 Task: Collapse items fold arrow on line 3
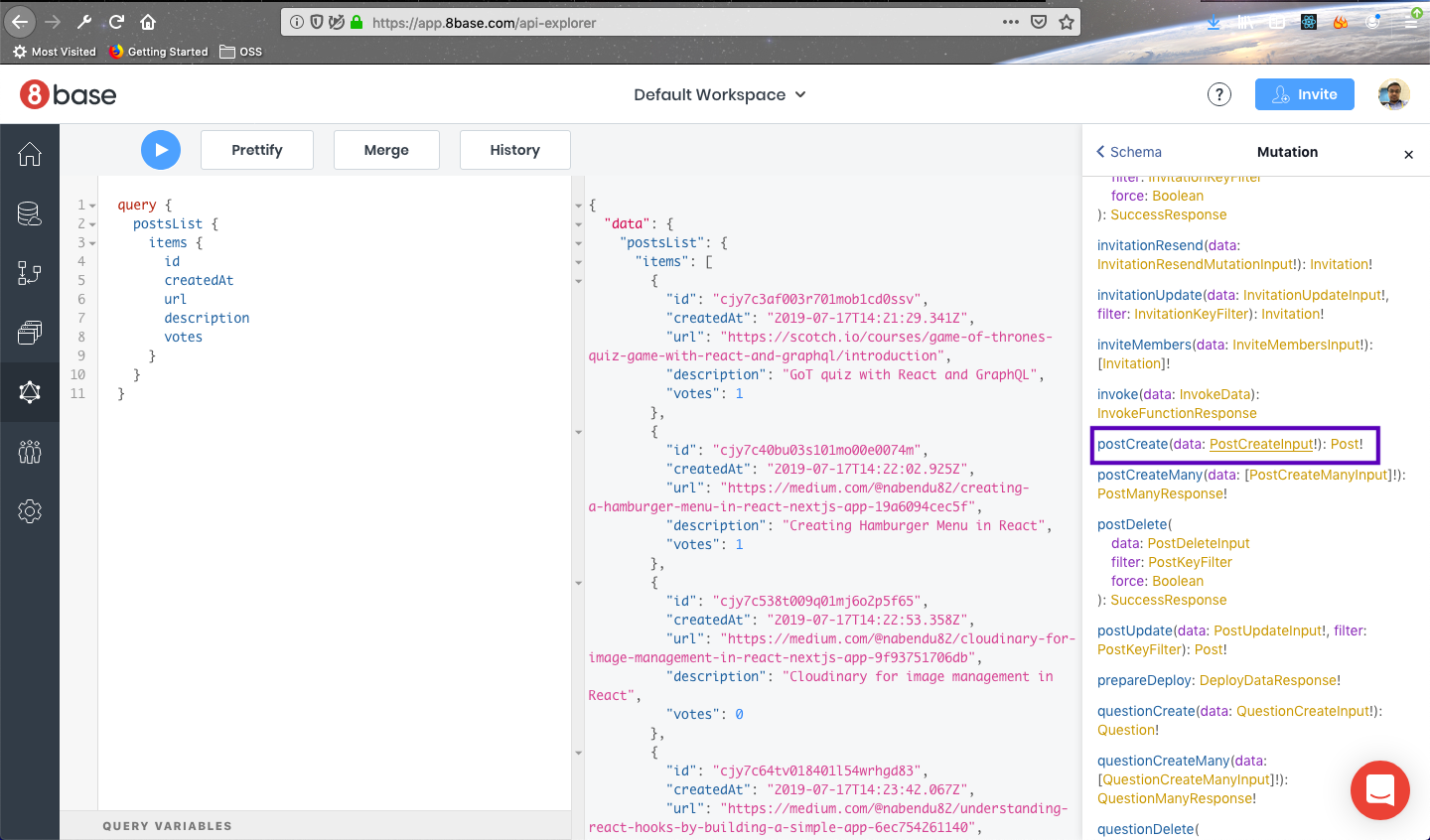pyautogui.click(x=92, y=243)
